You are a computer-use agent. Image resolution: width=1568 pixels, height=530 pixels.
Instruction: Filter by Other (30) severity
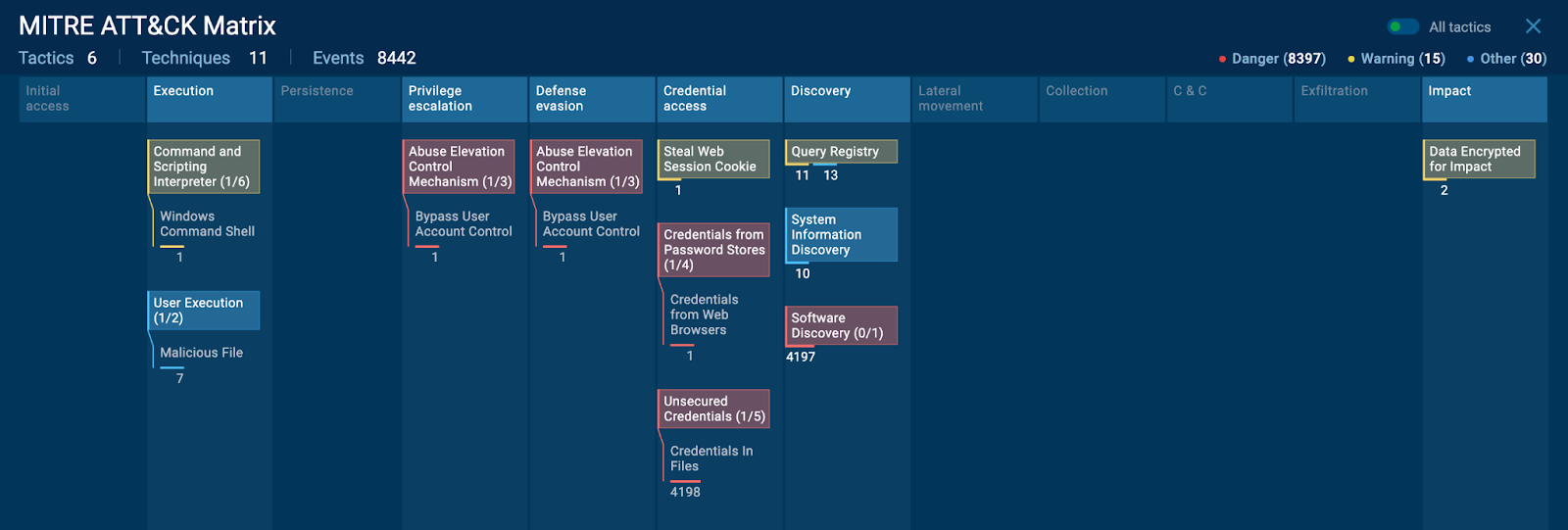point(1506,59)
